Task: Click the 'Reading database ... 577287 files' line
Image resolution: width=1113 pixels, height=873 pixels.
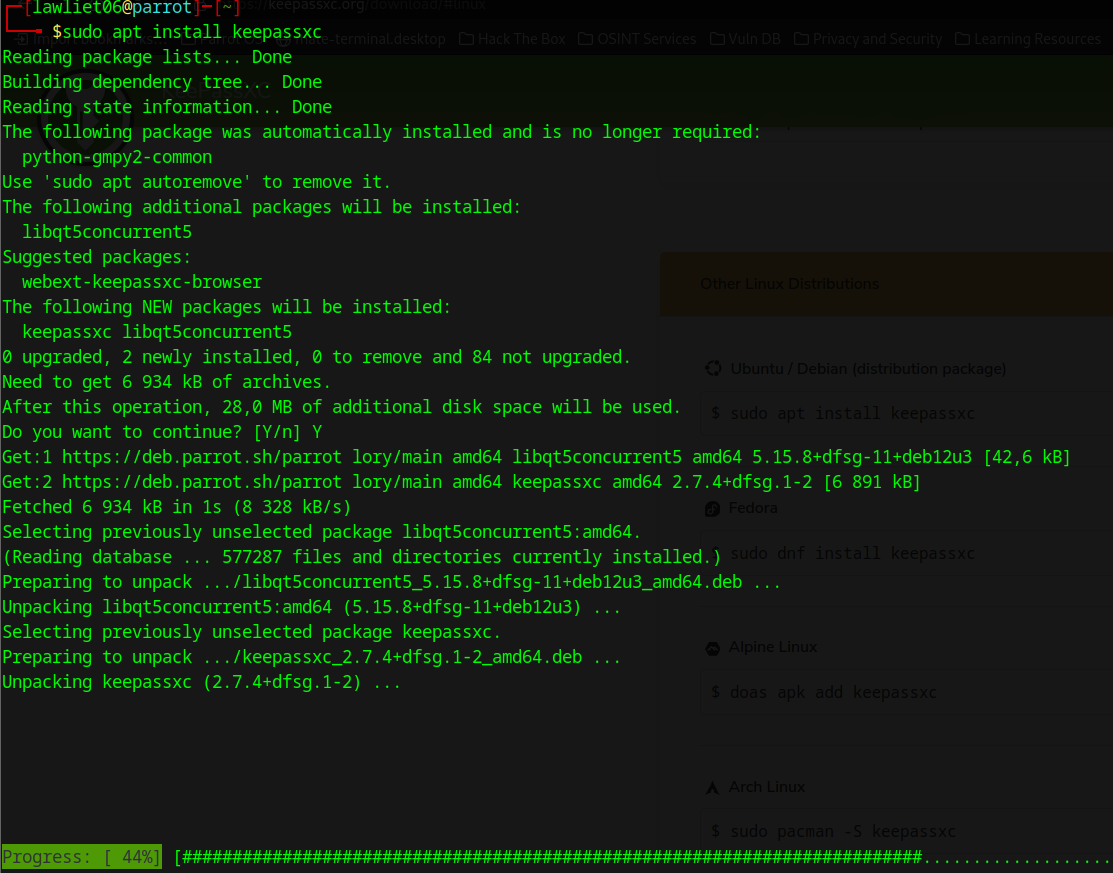Action: coord(361,557)
